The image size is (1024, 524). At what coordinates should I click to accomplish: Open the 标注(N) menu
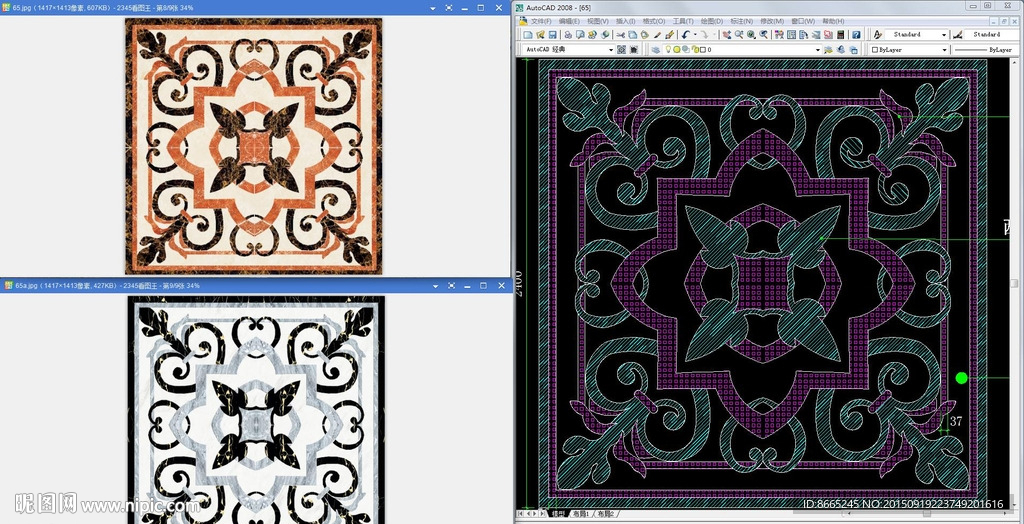pos(742,21)
